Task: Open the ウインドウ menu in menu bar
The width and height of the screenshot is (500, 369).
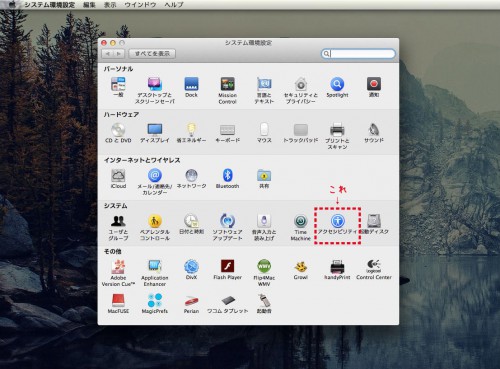Action: [x=140, y=5]
